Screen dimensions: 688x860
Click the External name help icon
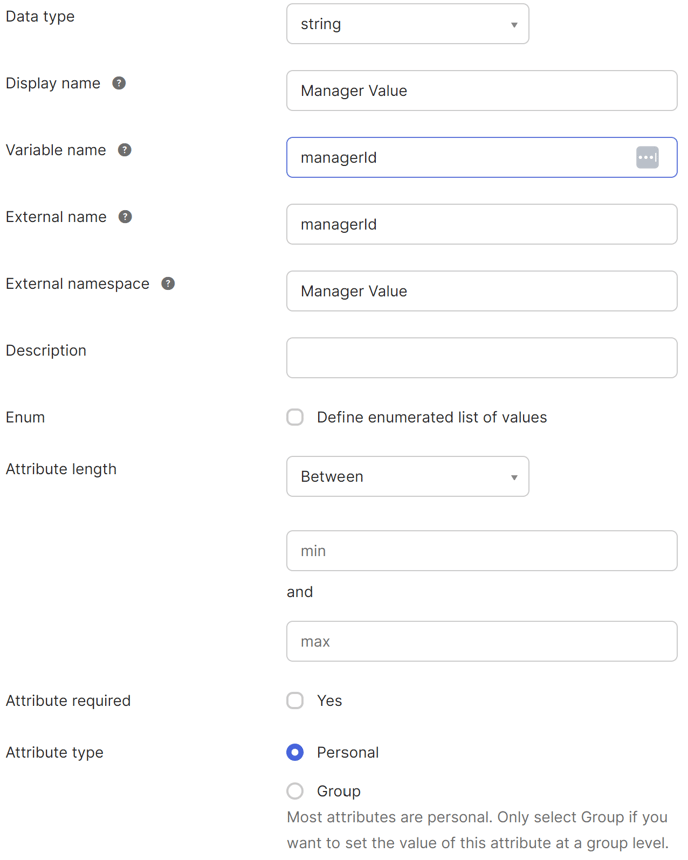coord(125,217)
